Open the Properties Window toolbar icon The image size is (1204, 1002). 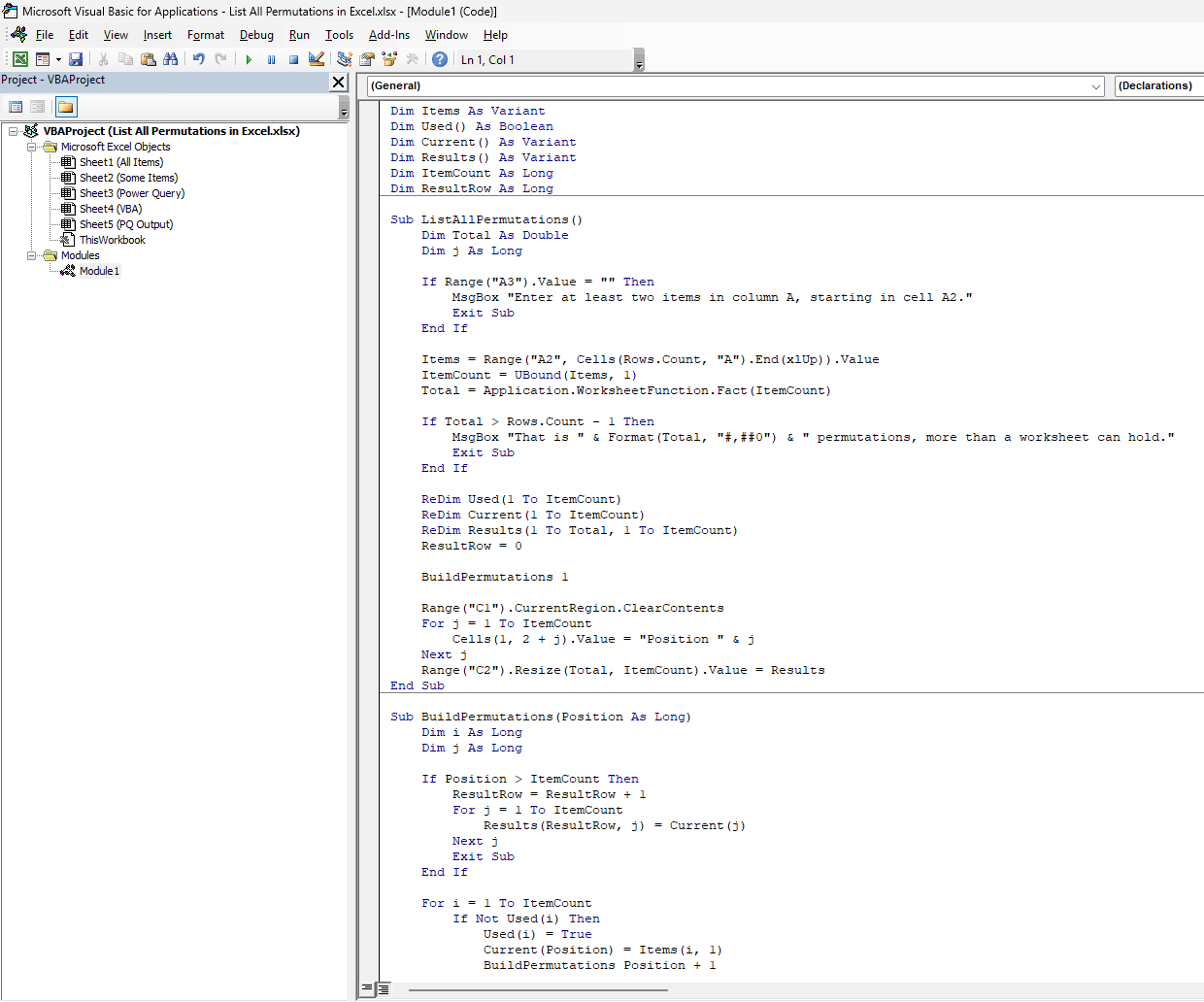(367, 59)
